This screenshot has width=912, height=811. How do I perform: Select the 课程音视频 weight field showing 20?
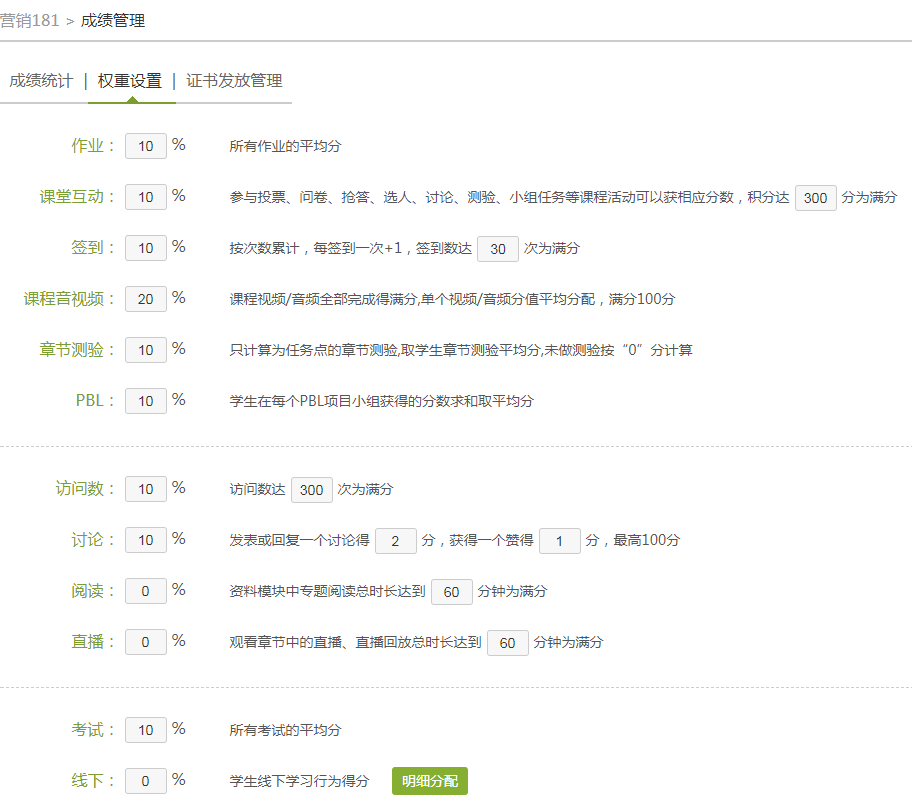tap(146, 299)
